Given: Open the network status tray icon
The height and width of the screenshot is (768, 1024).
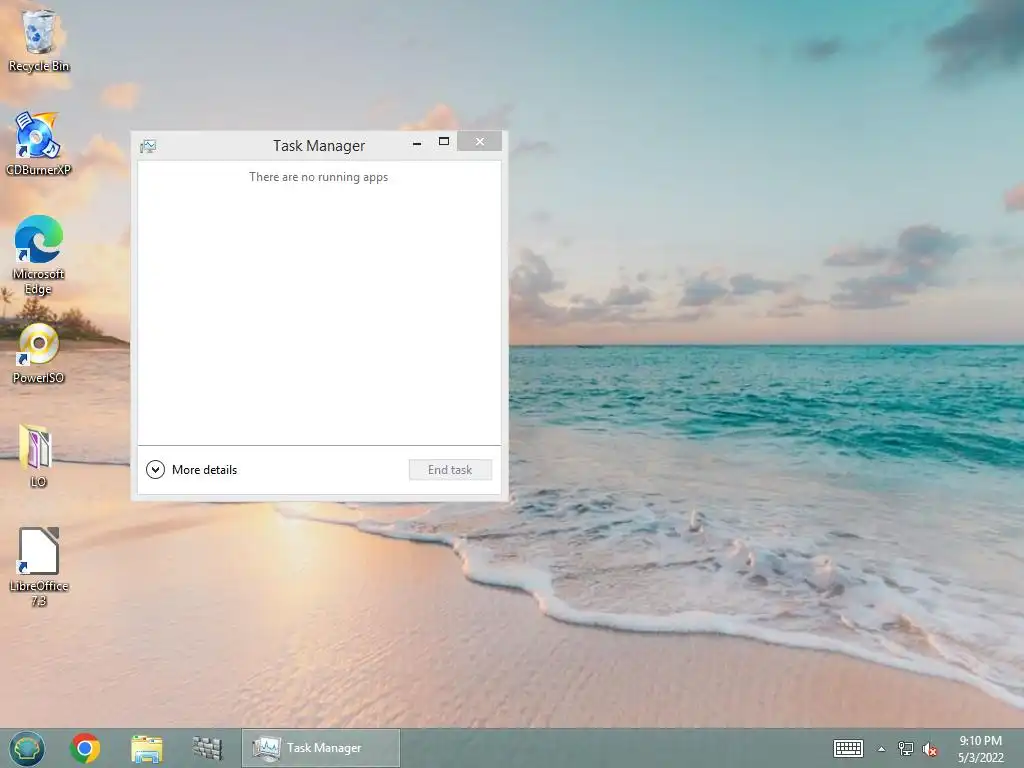Looking at the screenshot, I should (x=906, y=748).
